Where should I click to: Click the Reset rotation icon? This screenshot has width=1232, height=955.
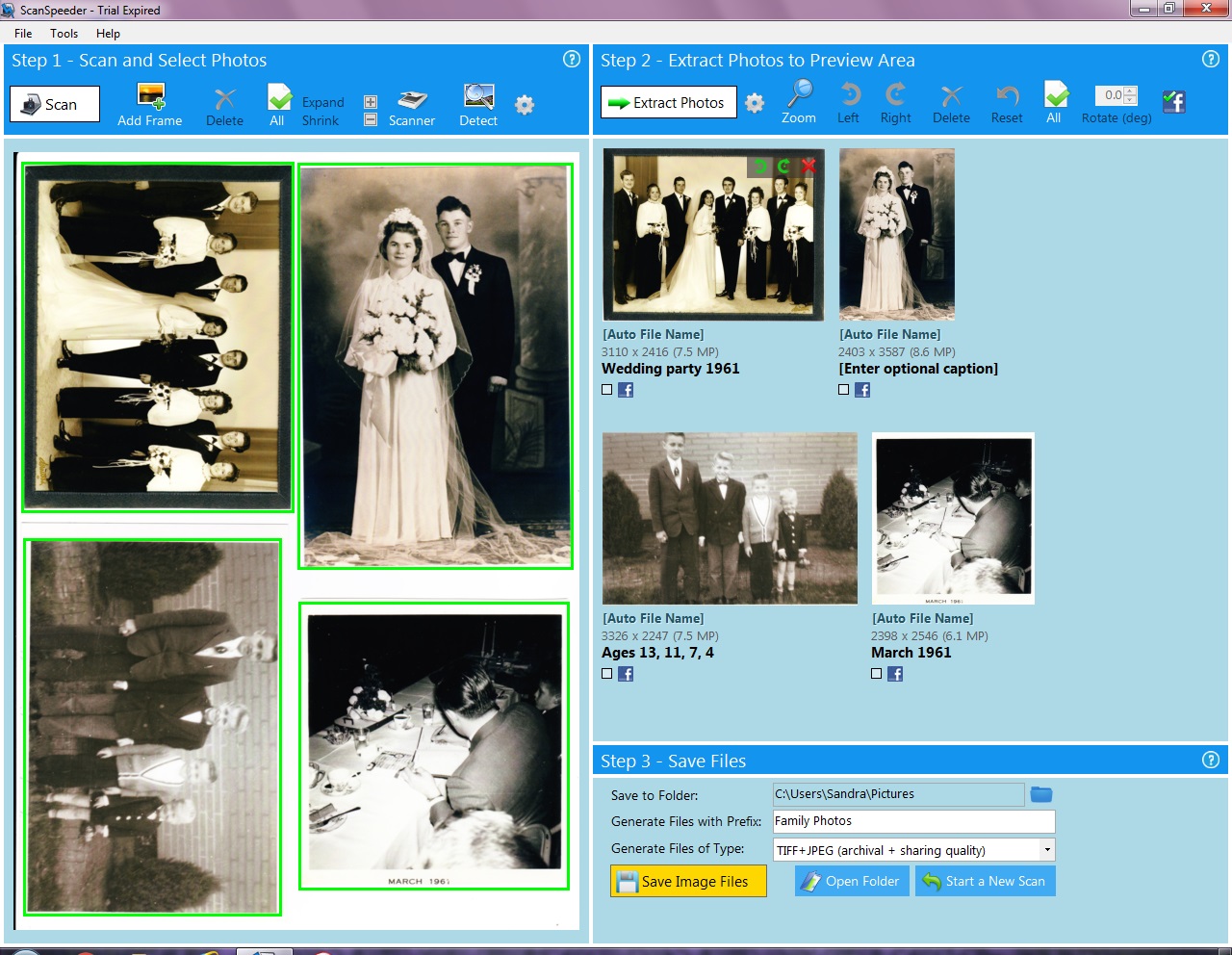[1007, 94]
